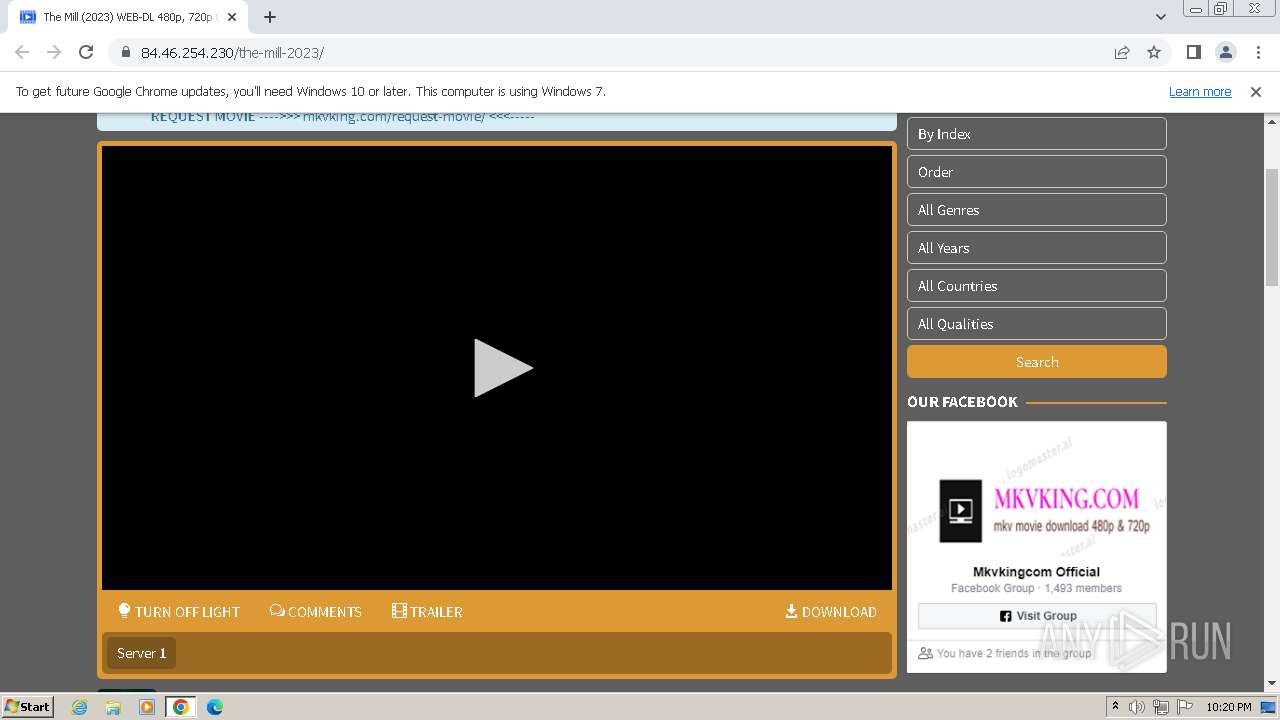This screenshot has width=1280, height=720.
Task: Click the taskbar clock 10:20 PM
Action: coord(1229,707)
